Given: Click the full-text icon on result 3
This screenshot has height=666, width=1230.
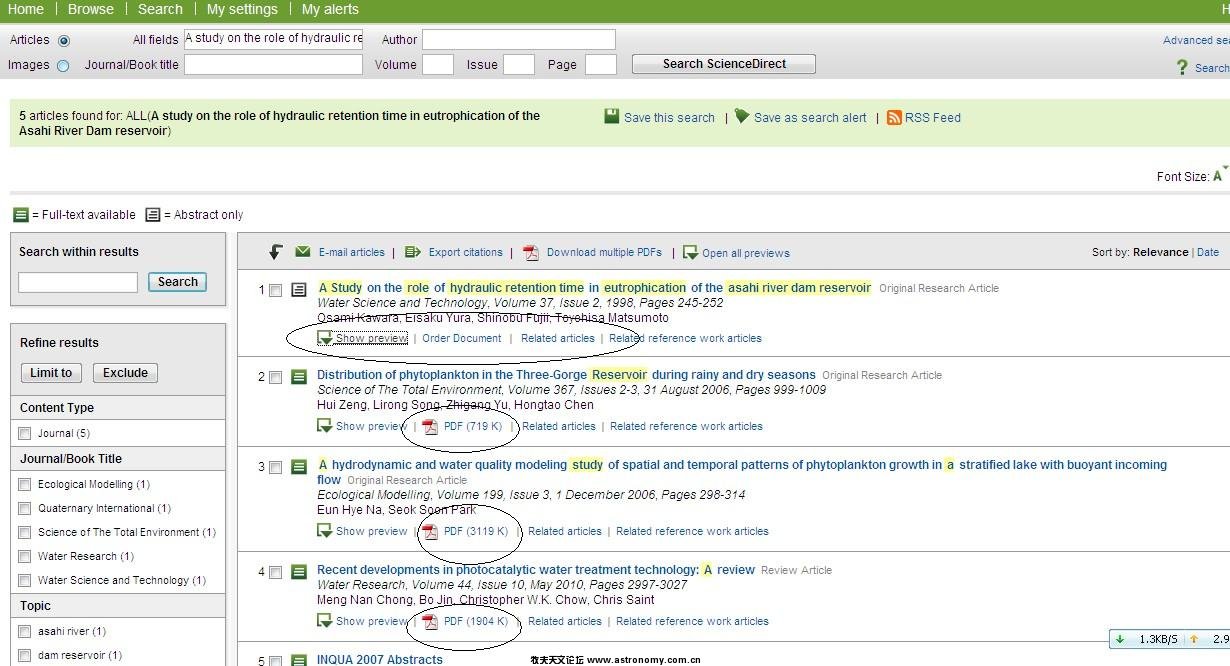Looking at the screenshot, I should [298, 467].
